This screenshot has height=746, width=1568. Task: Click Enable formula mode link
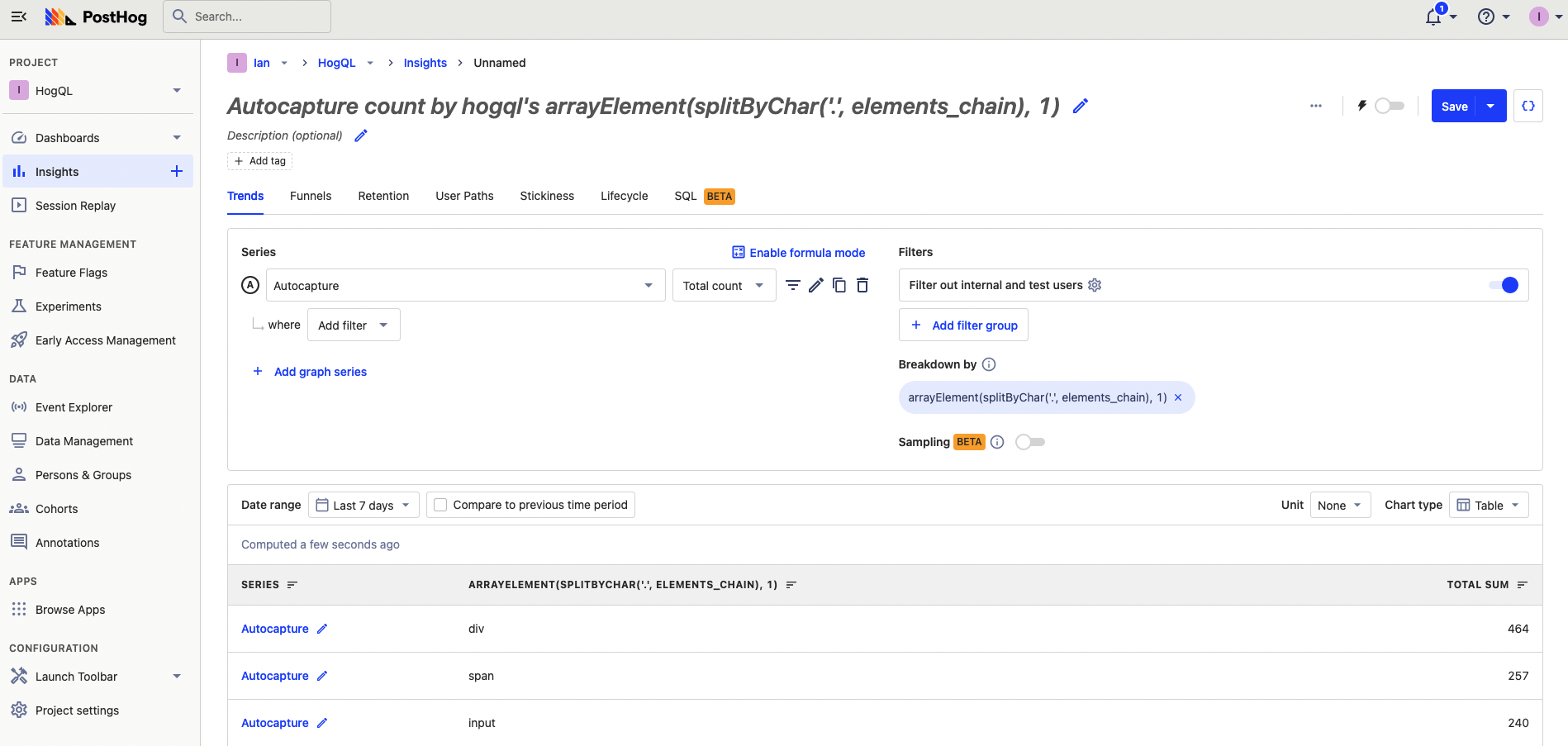(x=798, y=253)
